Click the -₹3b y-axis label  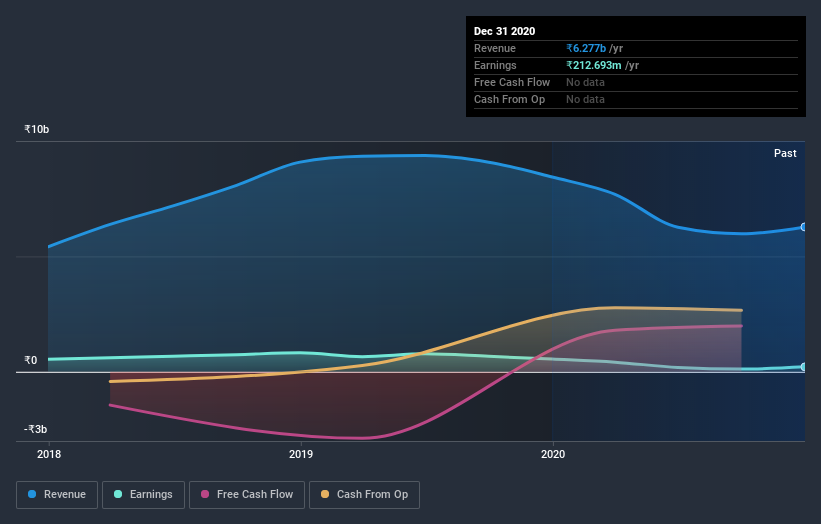coord(35,429)
